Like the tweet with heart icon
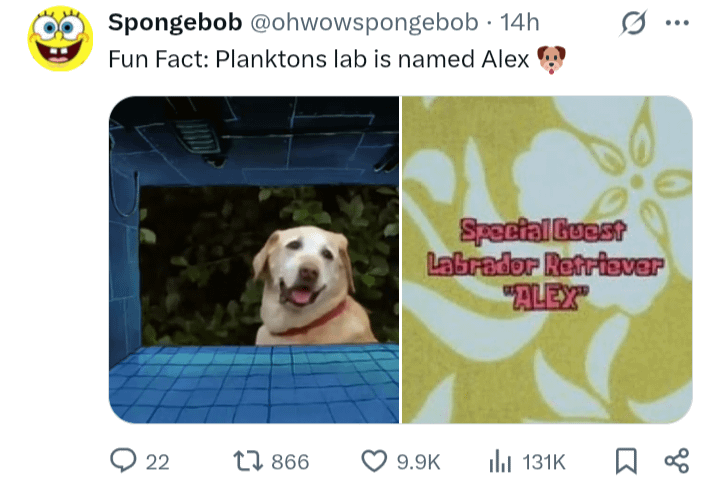This screenshot has height=491, width=720. tap(374, 461)
